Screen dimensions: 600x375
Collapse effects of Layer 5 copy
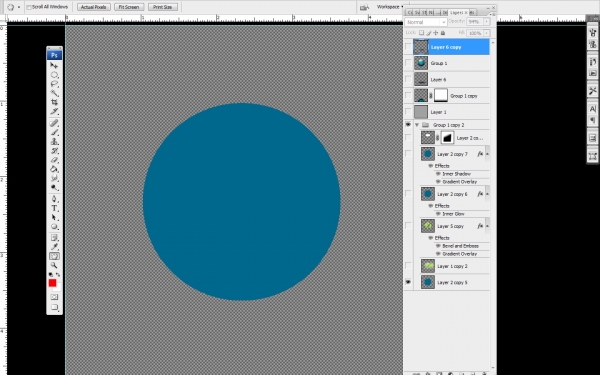(487, 226)
